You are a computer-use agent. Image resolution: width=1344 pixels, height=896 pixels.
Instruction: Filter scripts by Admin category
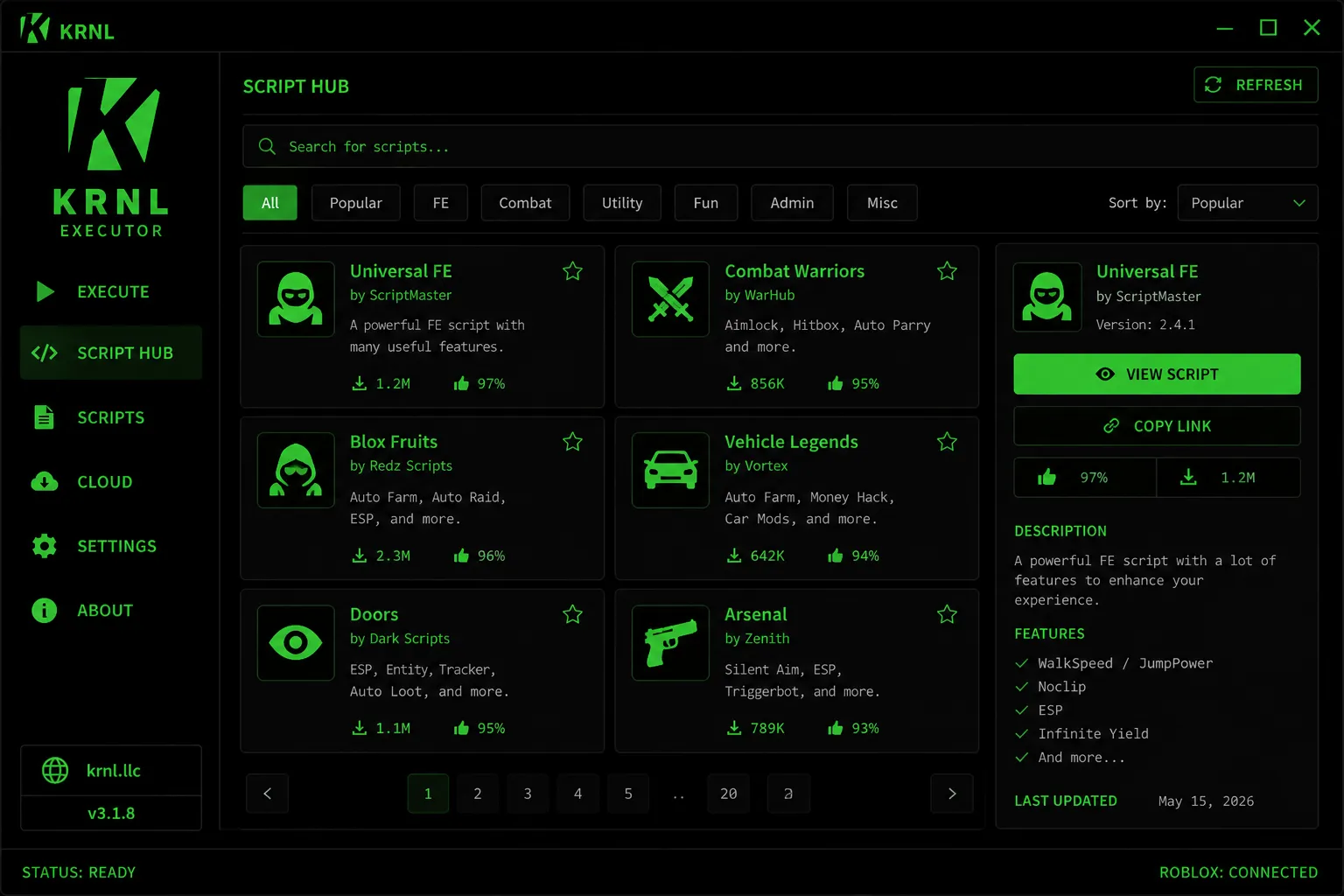[792, 203]
